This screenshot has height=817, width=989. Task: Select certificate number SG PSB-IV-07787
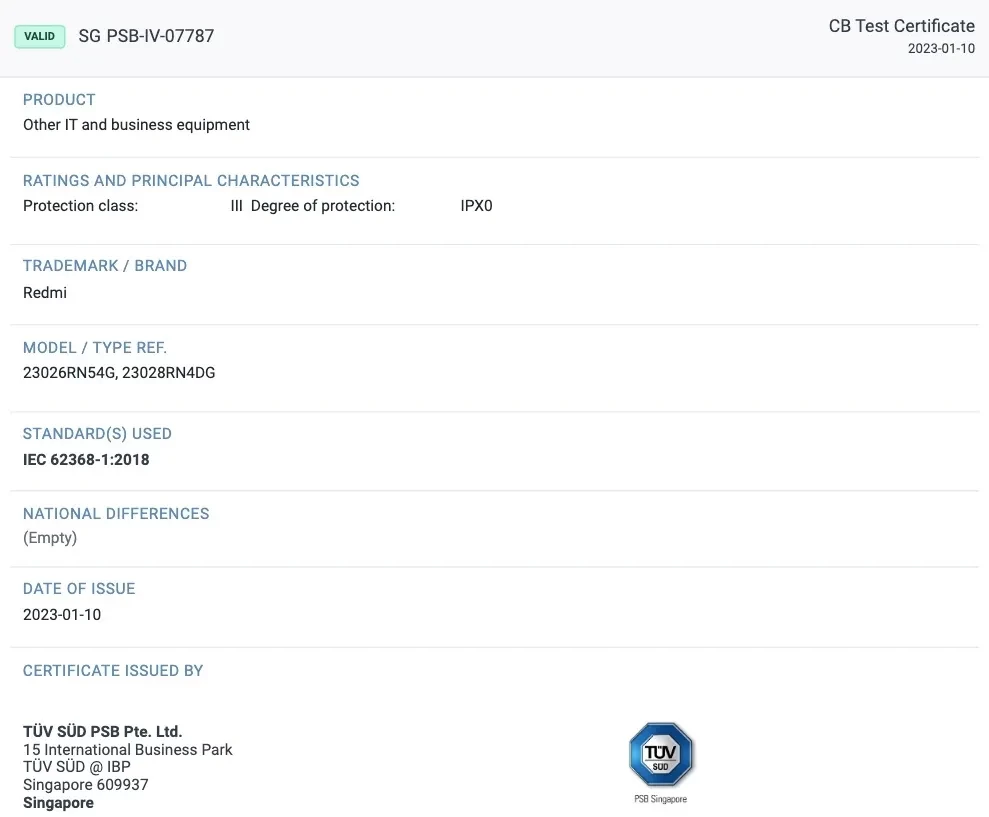[x=146, y=37]
